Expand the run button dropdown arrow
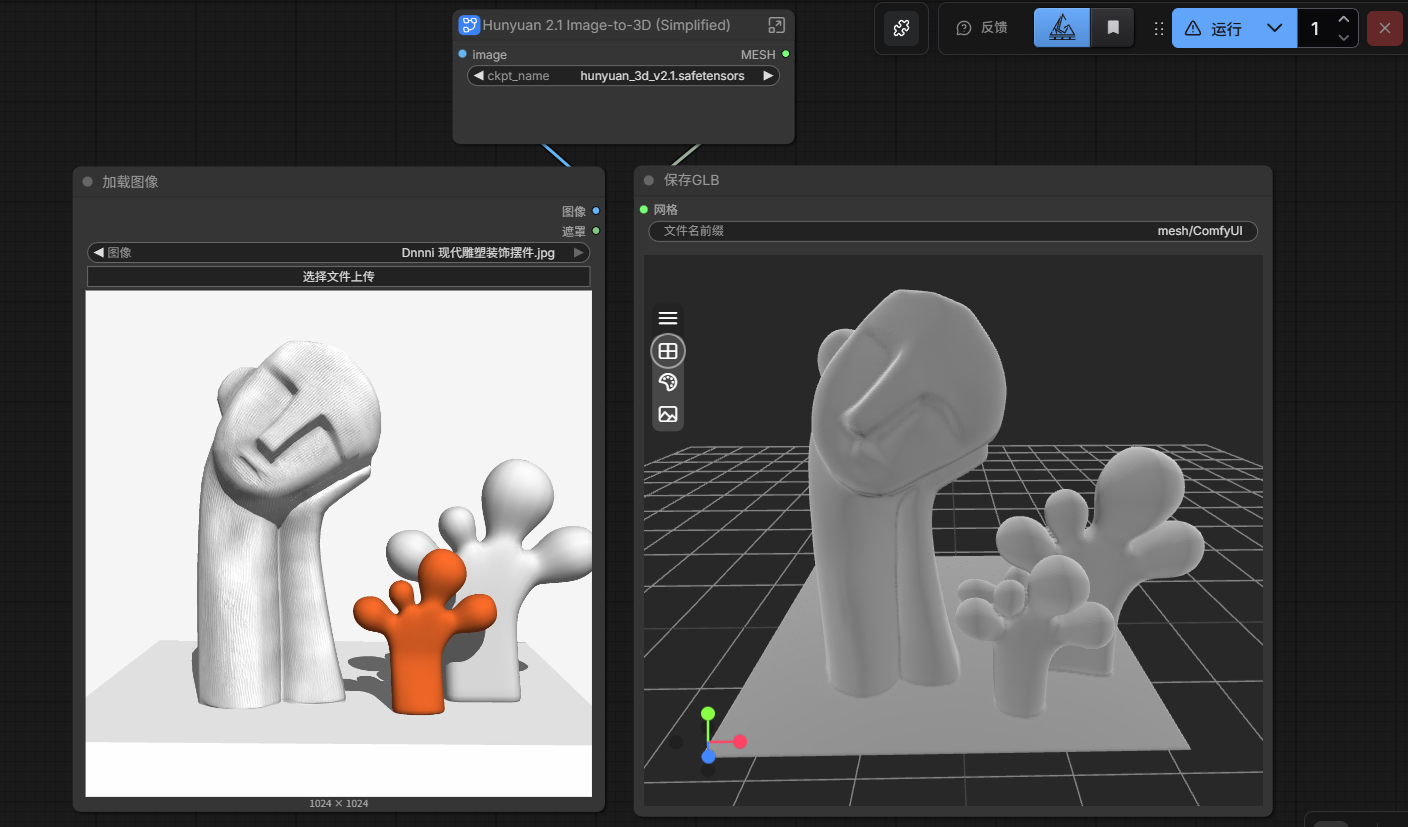This screenshot has width=1408, height=827. click(x=1274, y=28)
